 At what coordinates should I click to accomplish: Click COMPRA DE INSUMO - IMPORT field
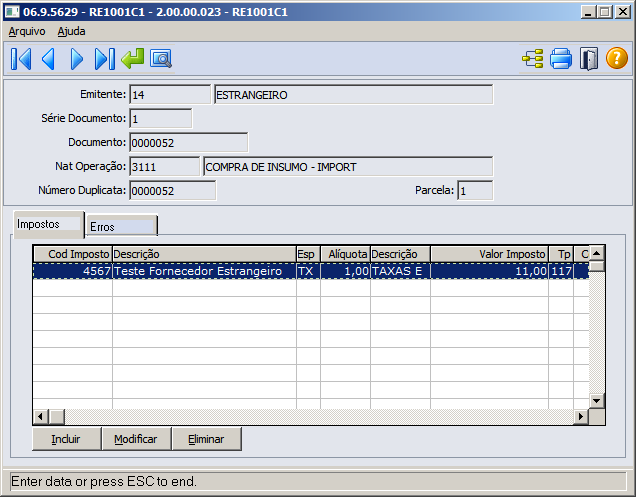pyautogui.click(x=348, y=166)
